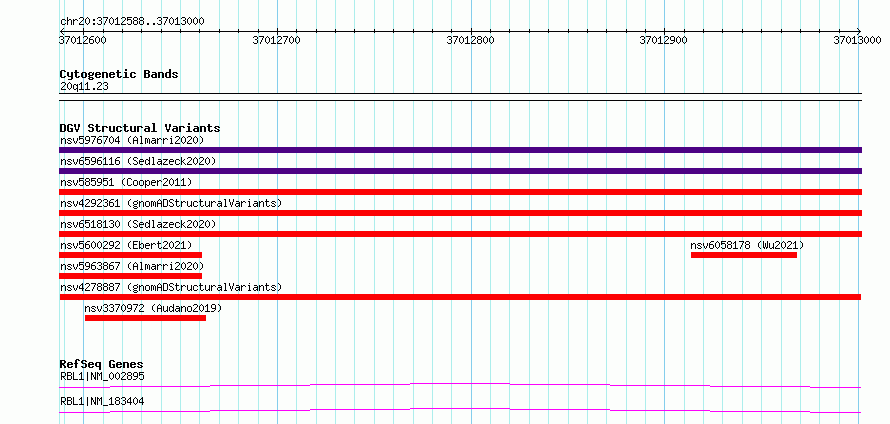The height and width of the screenshot is (424, 890).
Task: Open nsv4292361 (gnomADStructuralVariants) label
Action: tap(171, 203)
